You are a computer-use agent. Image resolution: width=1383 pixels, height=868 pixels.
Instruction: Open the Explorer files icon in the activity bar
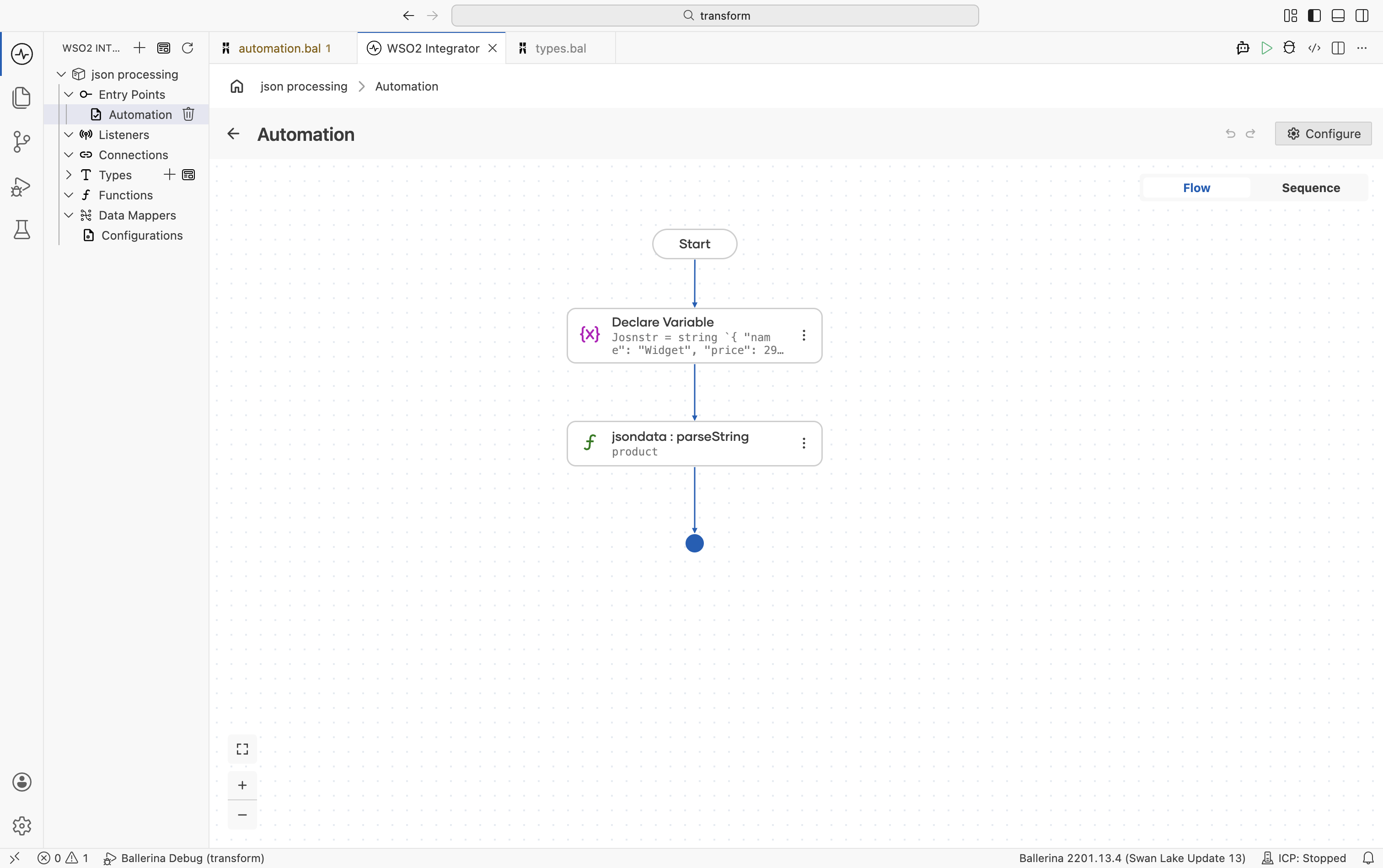click(x=22, y=97)
